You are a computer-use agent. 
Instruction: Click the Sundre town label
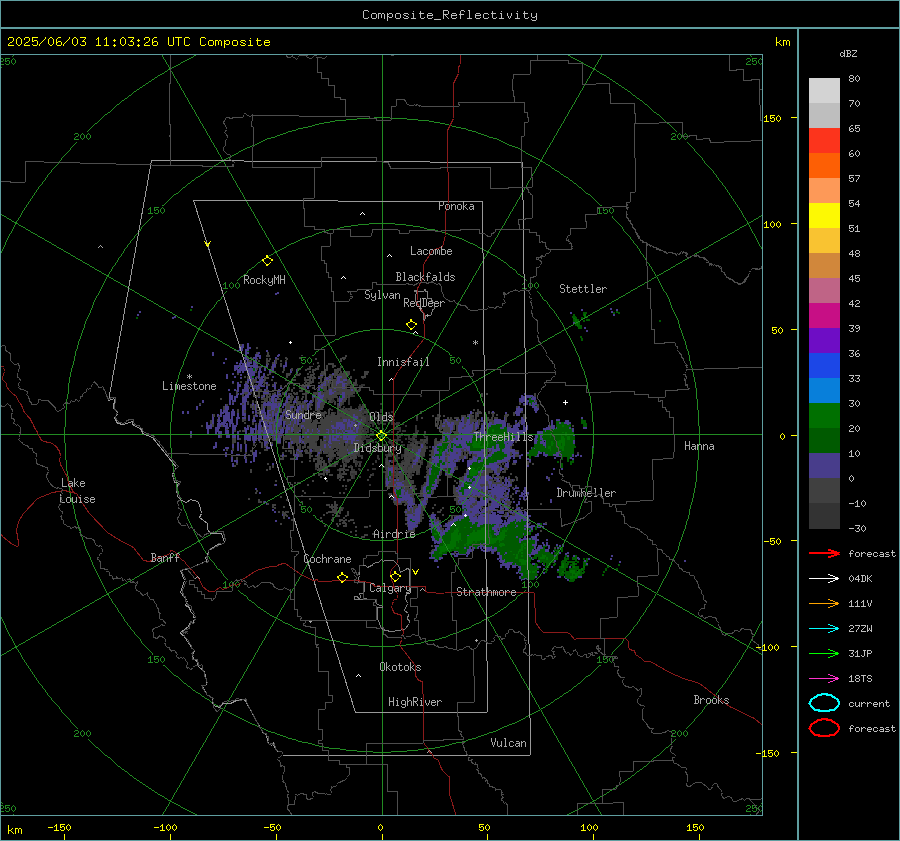[x=303, y=414]
